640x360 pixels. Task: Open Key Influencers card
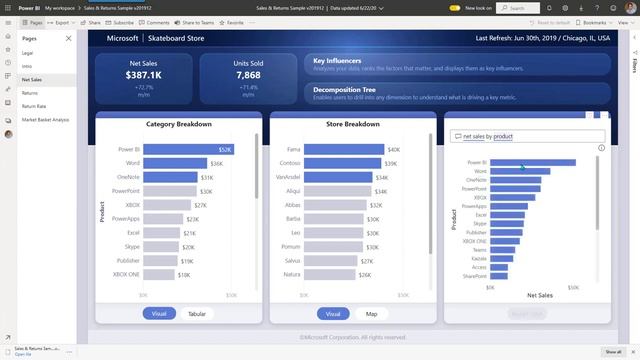(457, 64)
